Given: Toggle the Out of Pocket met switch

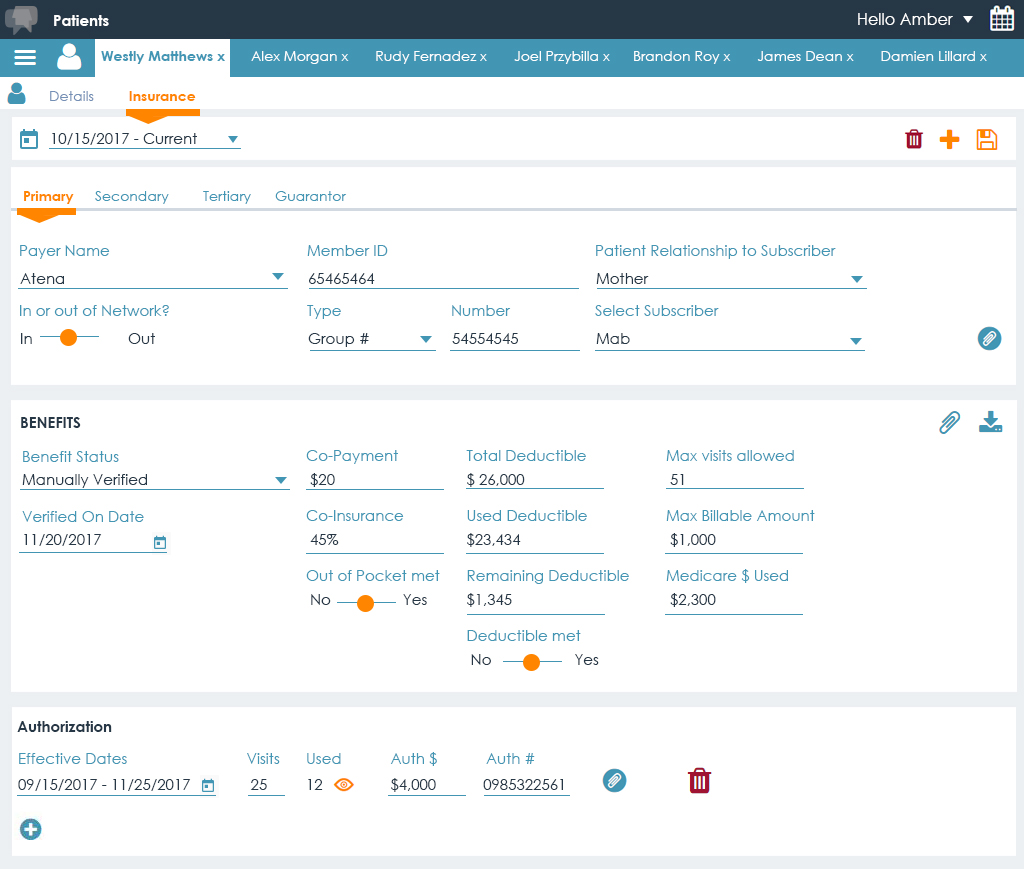Looking at the screenshot, I should point(365,602).
